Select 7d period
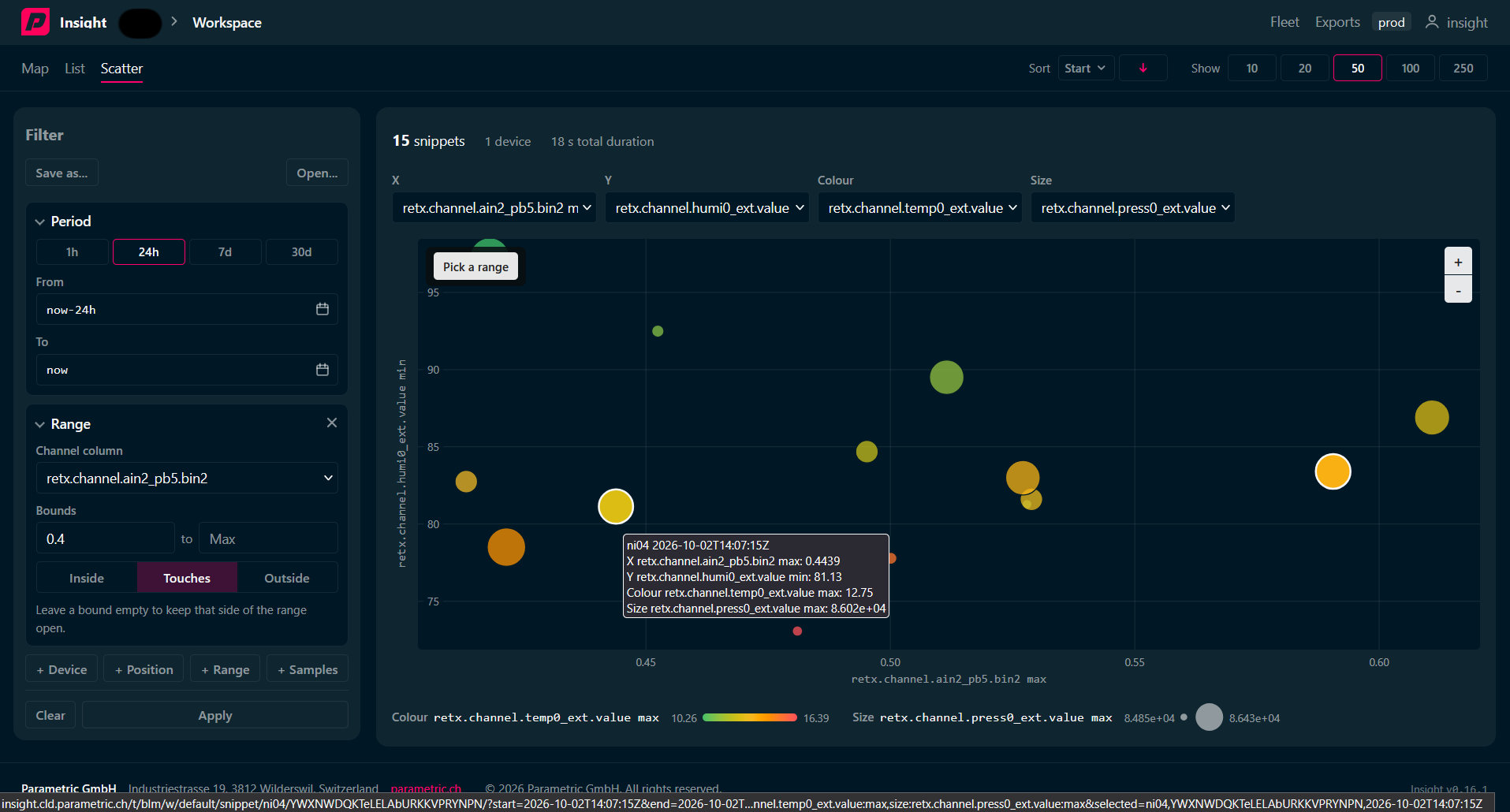 (225, 251)
